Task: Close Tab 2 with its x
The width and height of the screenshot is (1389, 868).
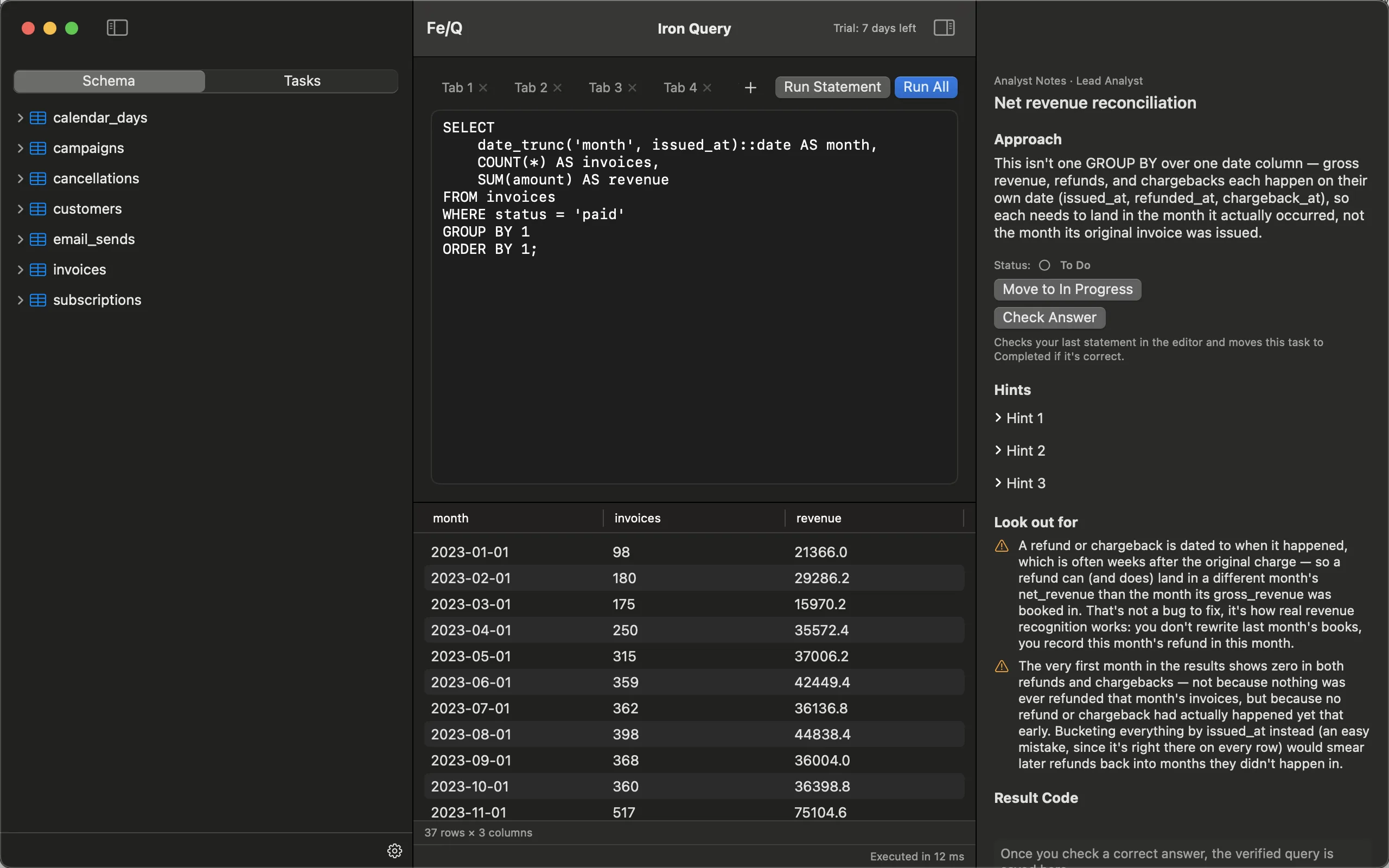Action: [x=557, y=87]
